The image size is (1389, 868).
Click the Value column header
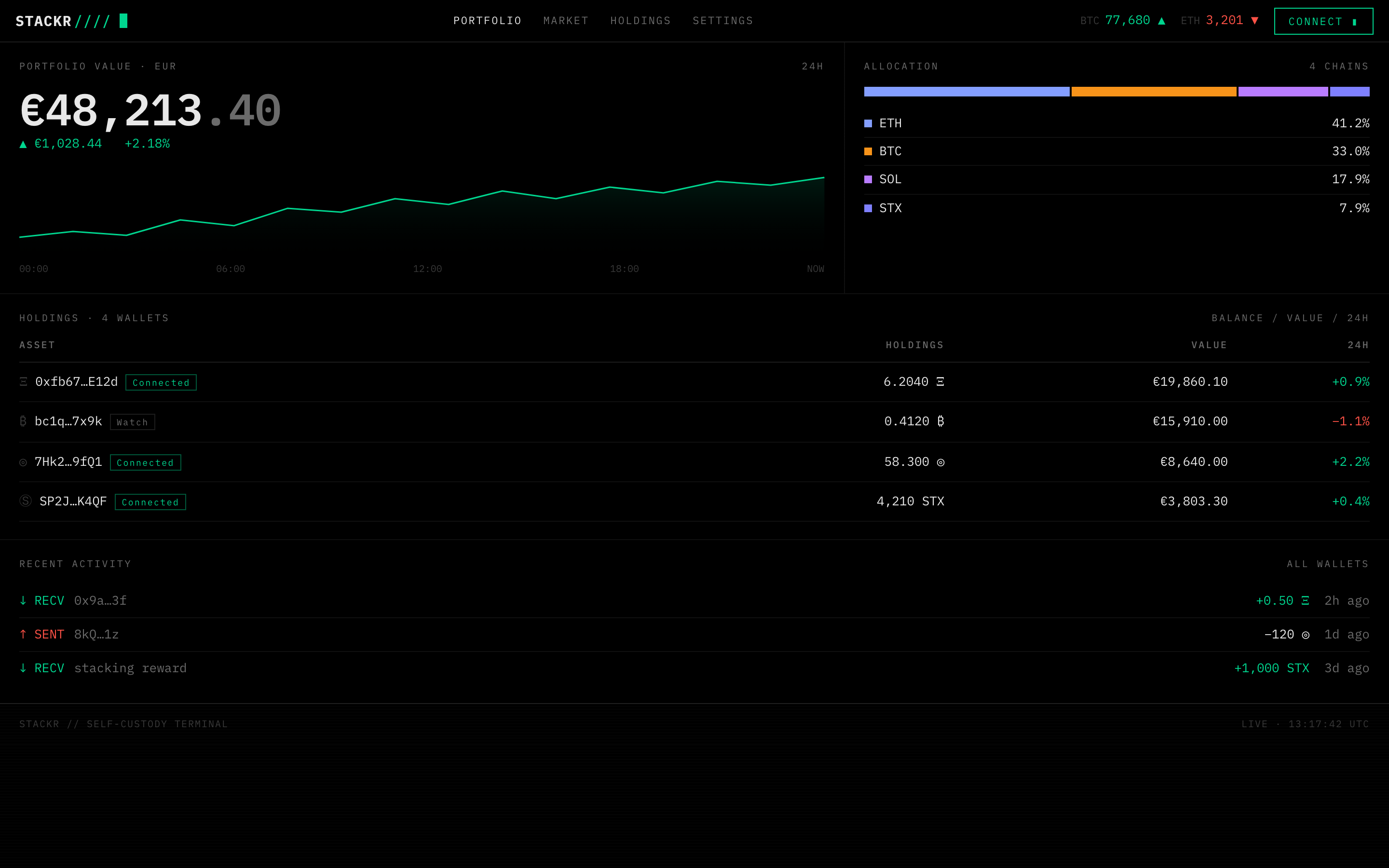click(1209, 345)
